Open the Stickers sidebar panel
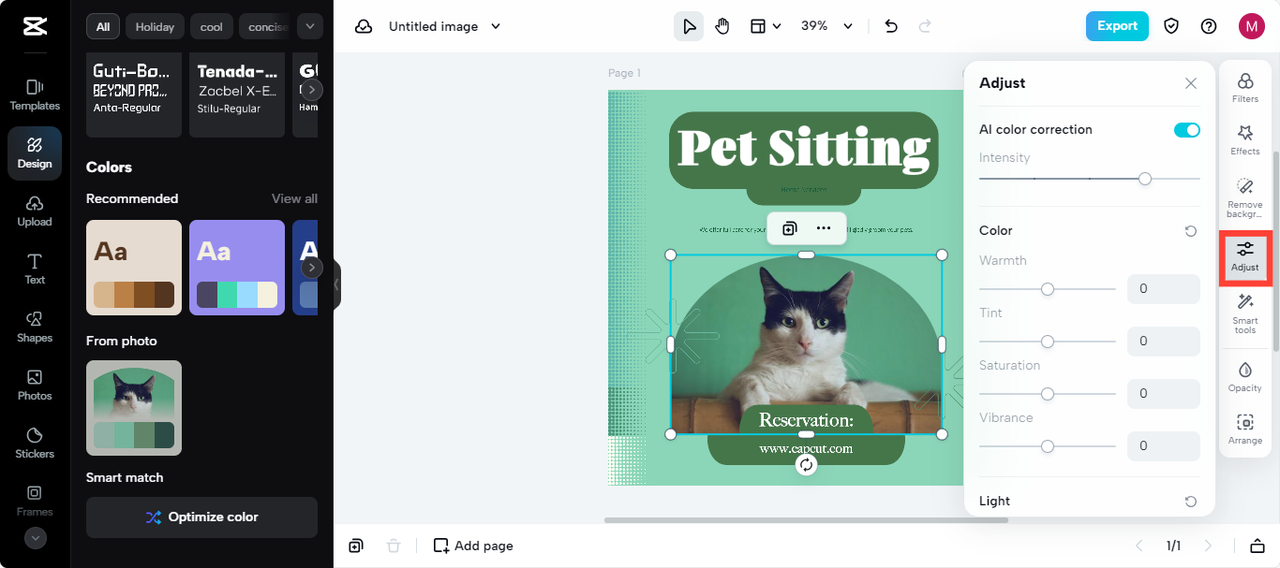This screenshot has width=1280, height=568. tap(35, 443)
